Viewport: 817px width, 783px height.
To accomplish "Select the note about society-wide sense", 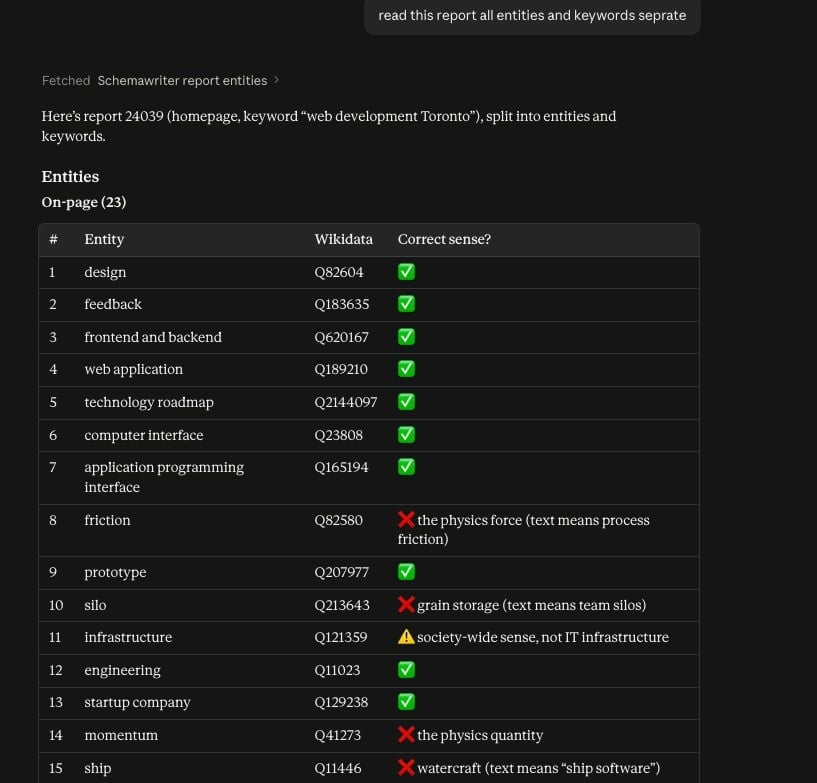I will (543, 638).
